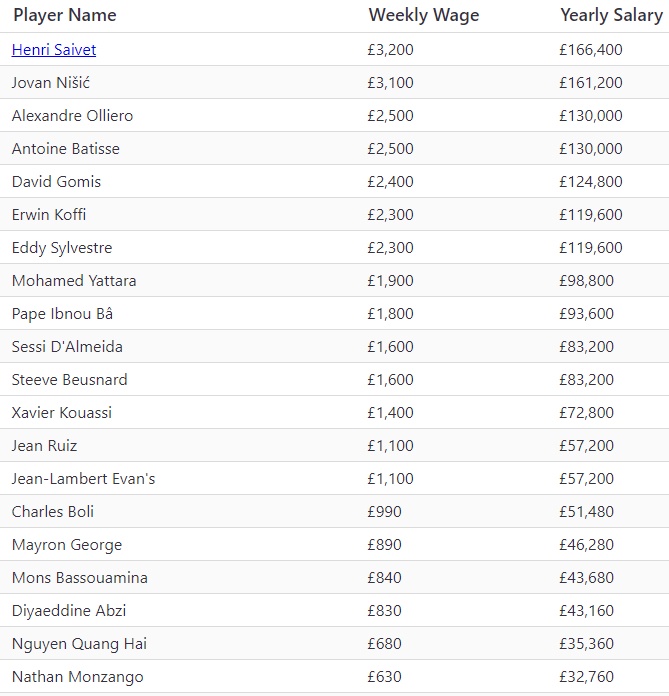Screen dimensions: 669x696
Task: Click the Jean-Lambert Evan's name cell
Action: coord(84,478)
